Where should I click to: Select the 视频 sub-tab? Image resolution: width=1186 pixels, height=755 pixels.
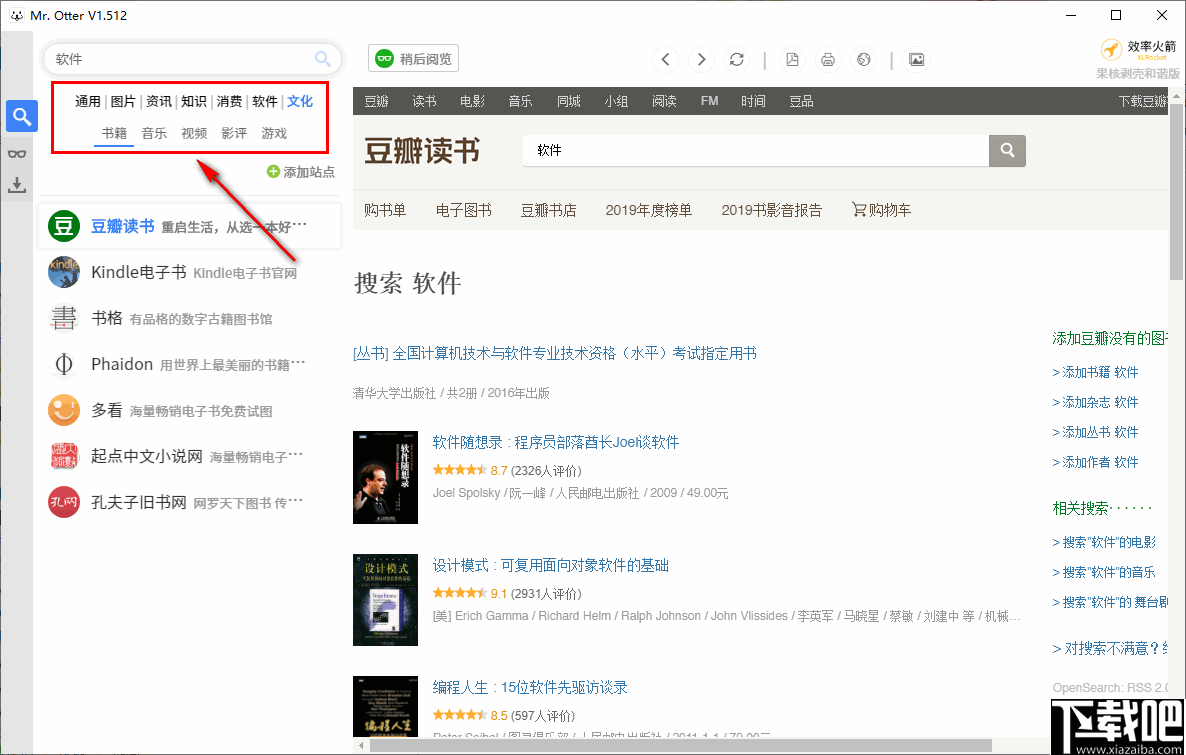(194, 133)
